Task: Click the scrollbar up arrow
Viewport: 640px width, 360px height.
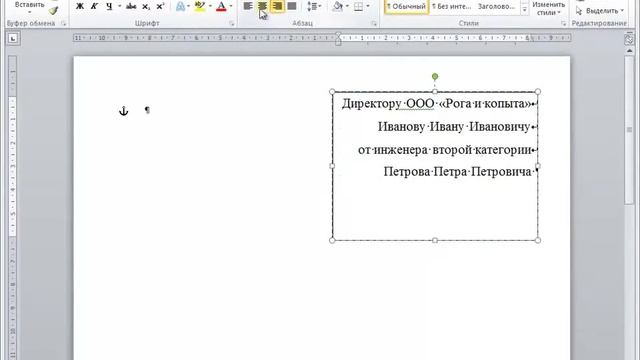Action: tap(629, 51)
